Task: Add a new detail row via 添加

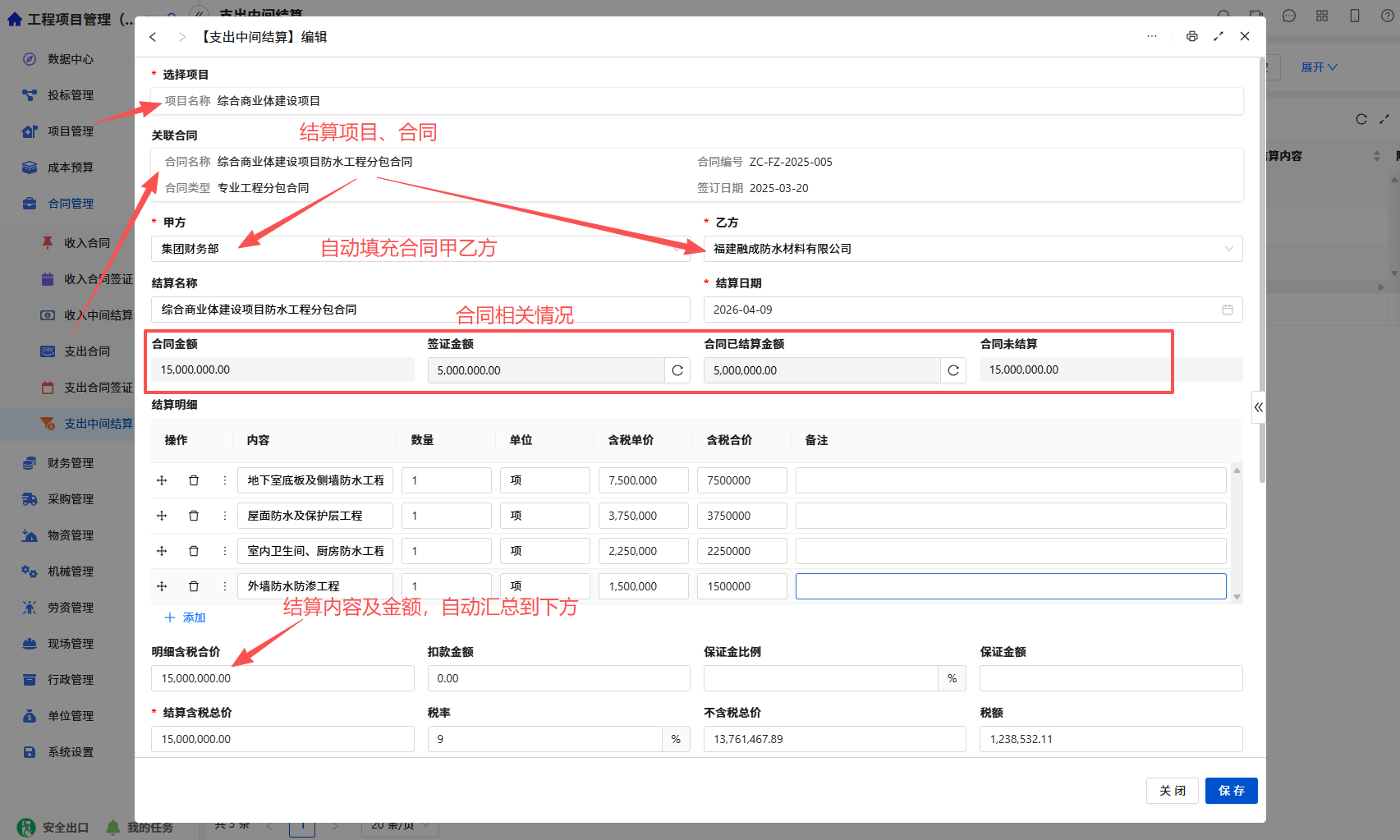Action: [x=186, y=617]
